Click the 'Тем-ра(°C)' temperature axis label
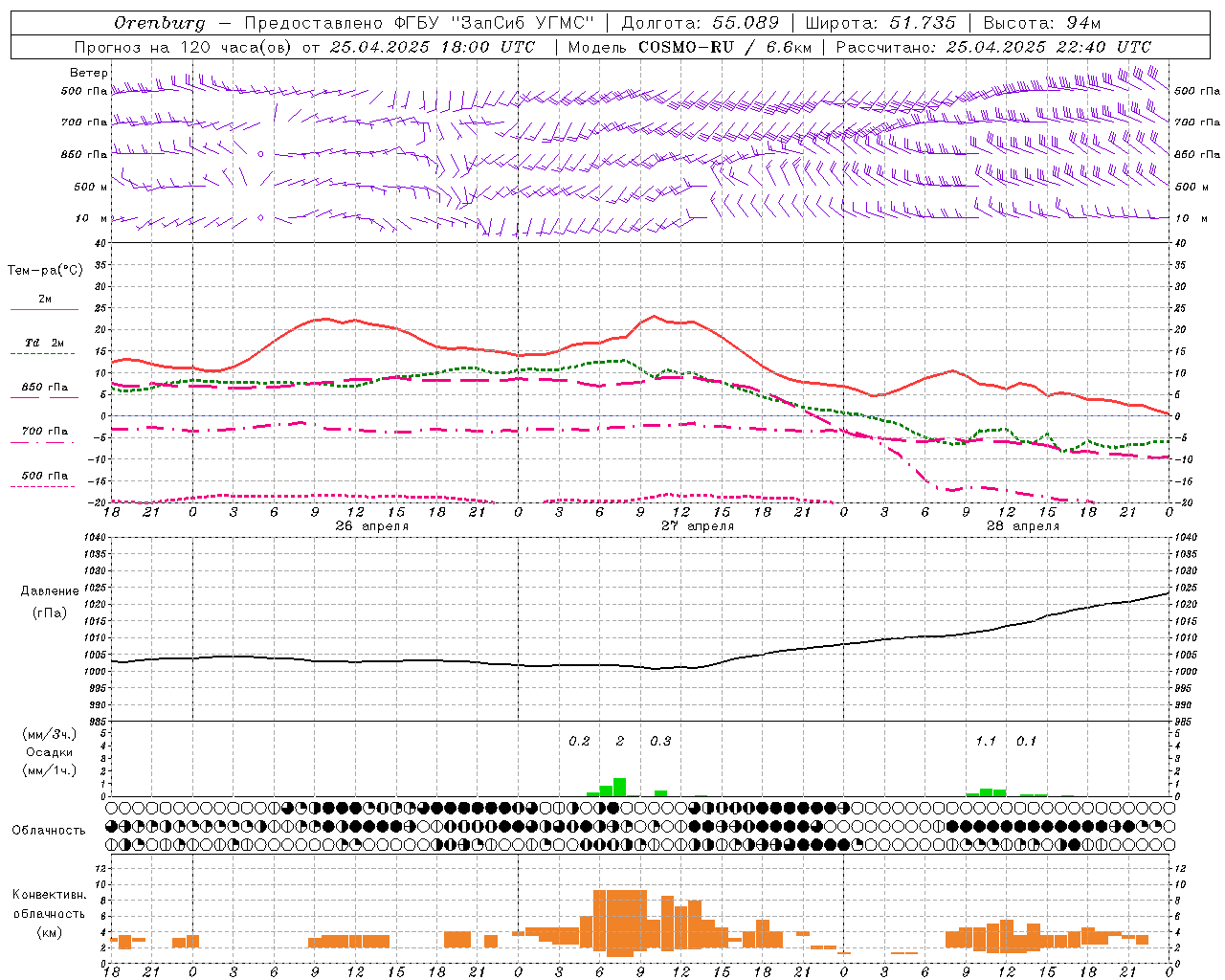1225x980 pixels. pyautogui.click(x=45, y=271)
